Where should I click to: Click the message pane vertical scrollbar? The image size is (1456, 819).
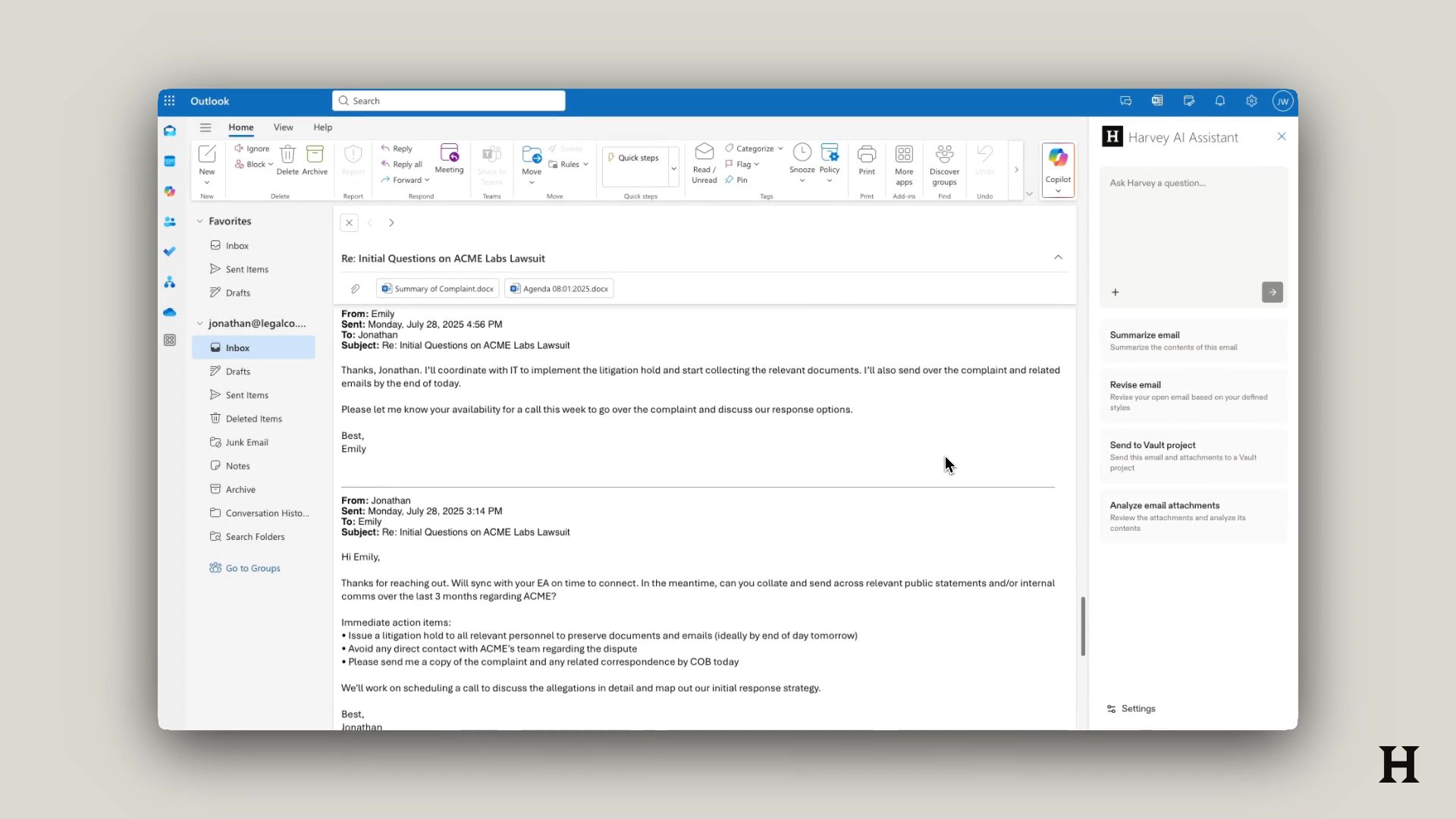coord(1083,626)
